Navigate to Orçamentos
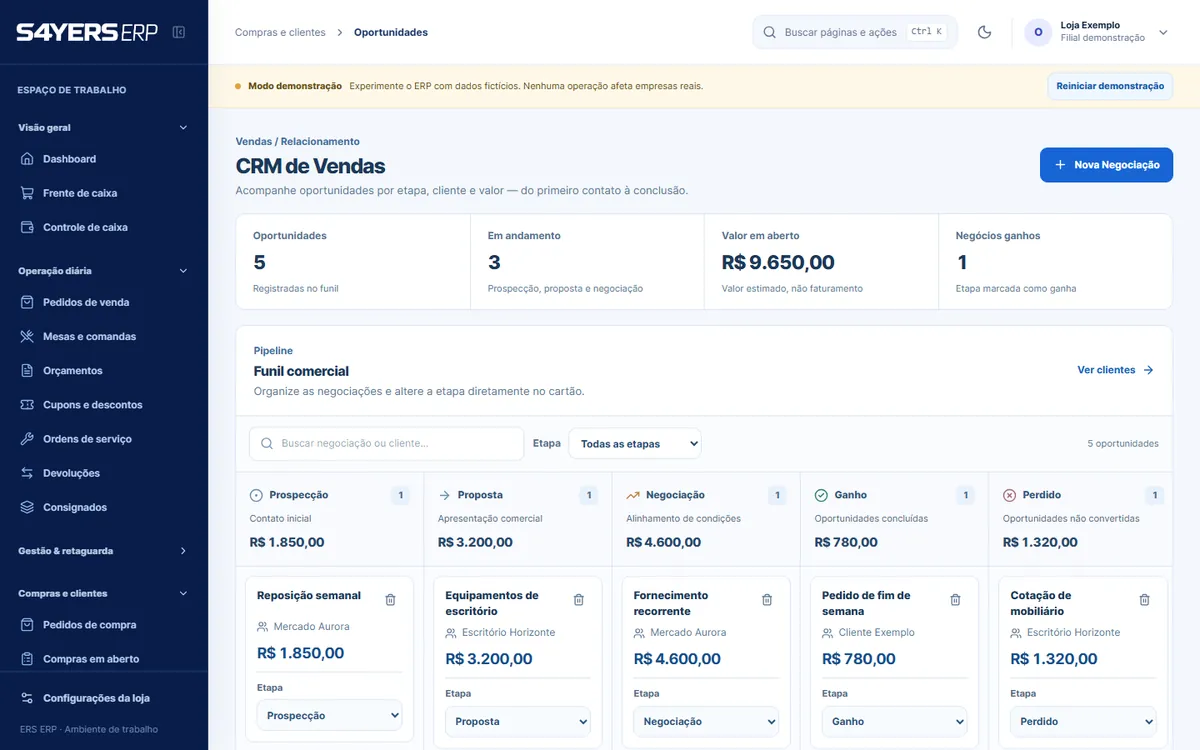 pyautogui.click(x=104, y=370)
